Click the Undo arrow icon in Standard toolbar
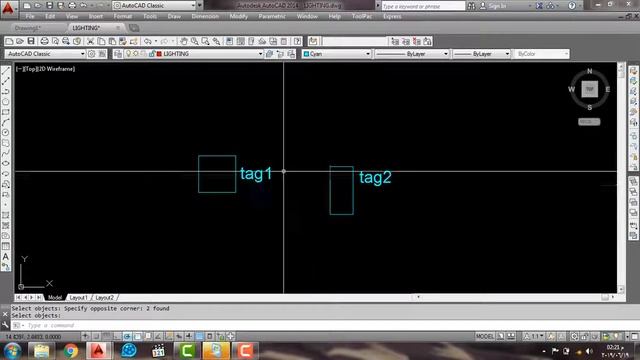The width and height of the screenshot is (640, 360). point(148,41)
